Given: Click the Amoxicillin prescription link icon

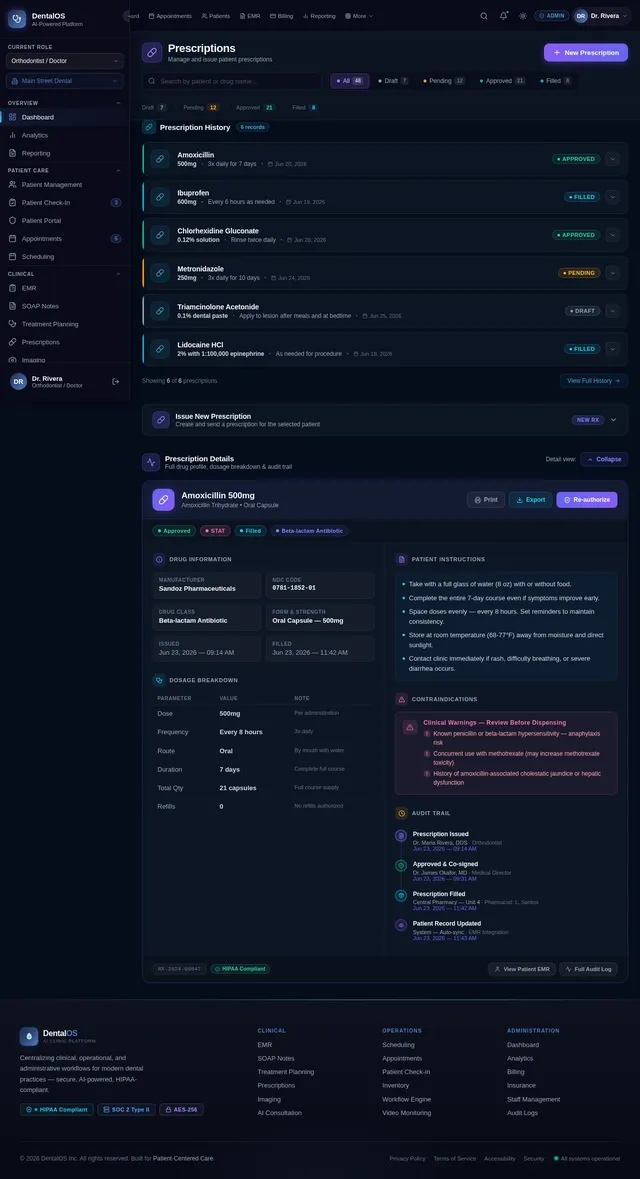Looking at the screenshot, I should pyautogui.click(x=159, y=159).
